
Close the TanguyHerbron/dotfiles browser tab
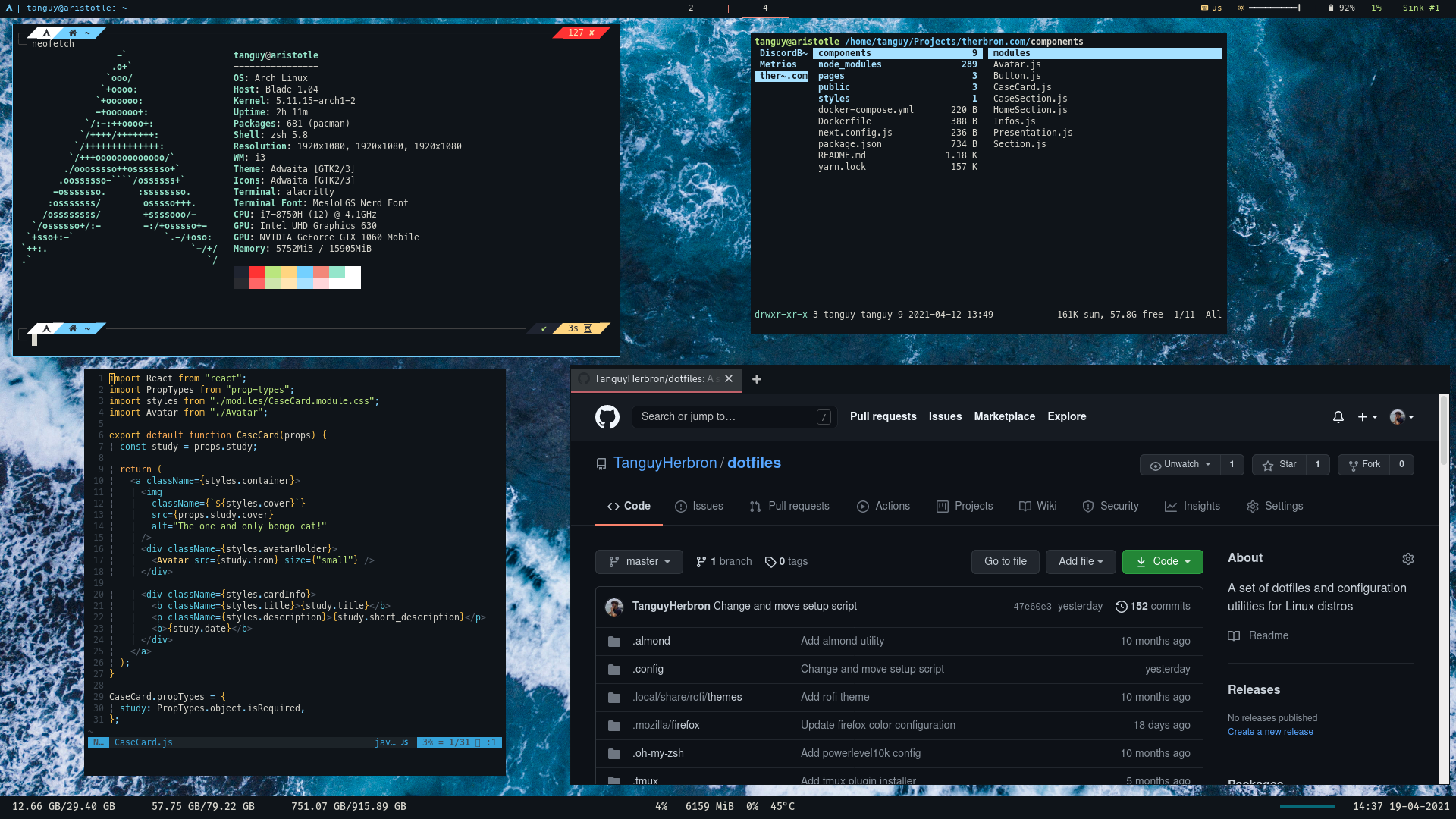(x=729, y=378)
